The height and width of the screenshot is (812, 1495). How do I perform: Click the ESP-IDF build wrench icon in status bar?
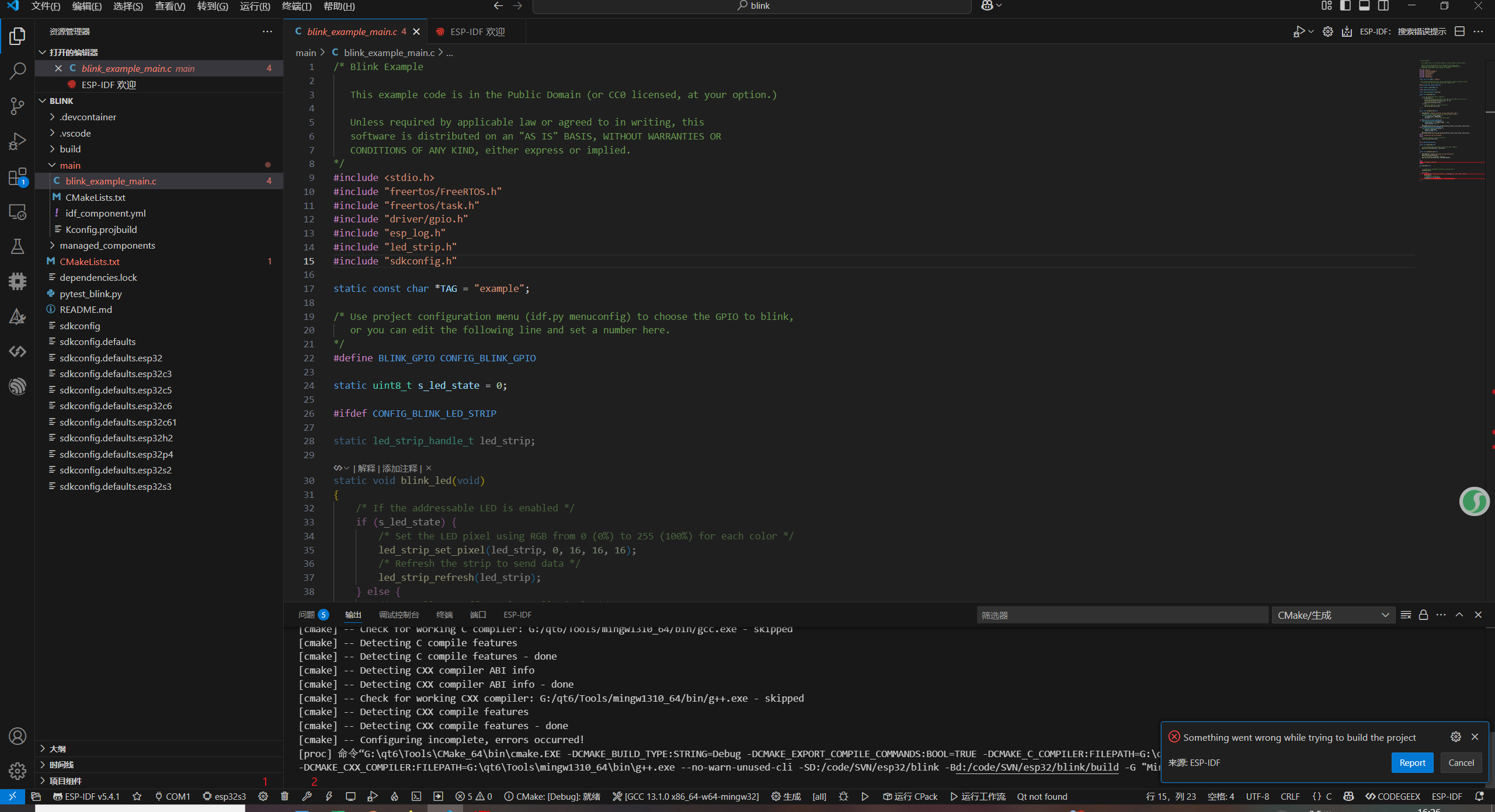coord(307,796)
